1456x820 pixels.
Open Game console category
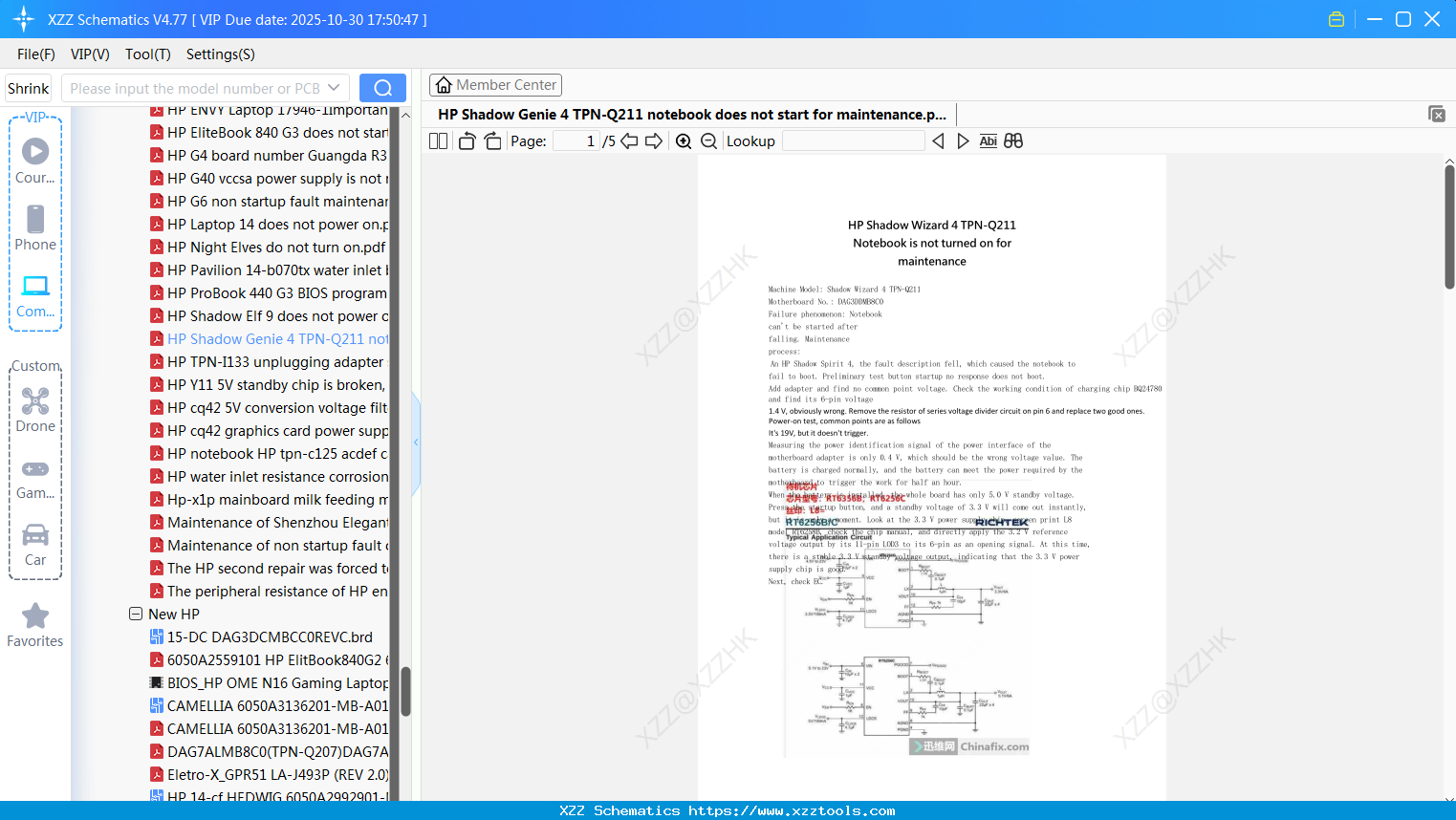click(35, 478)
